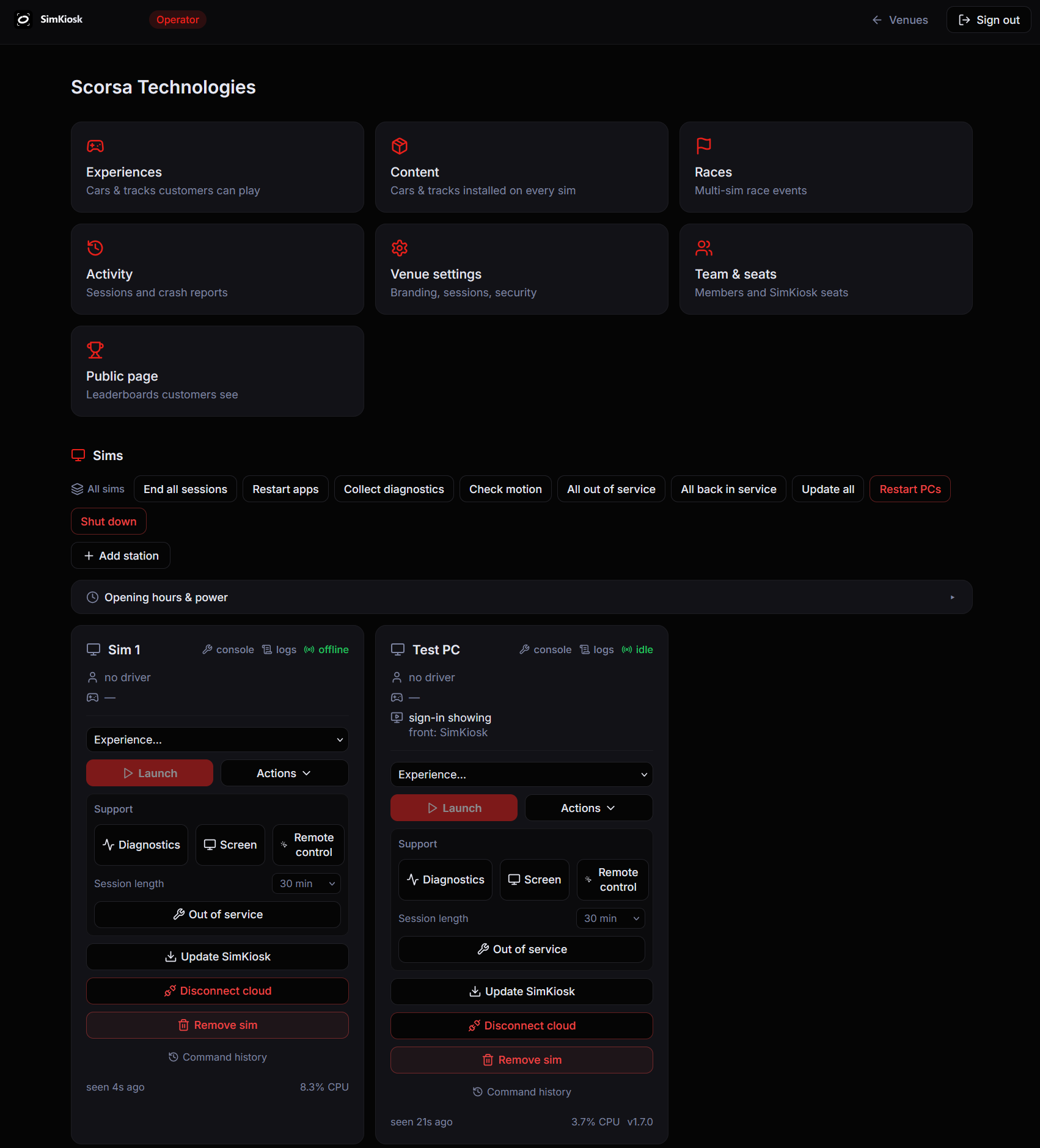Screen dimensions: 1040x1148
Task: Click End all sessions button
Action: pyautogui.click(x=185, y=489)
